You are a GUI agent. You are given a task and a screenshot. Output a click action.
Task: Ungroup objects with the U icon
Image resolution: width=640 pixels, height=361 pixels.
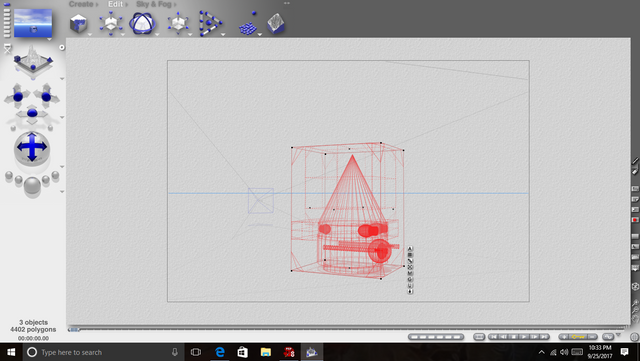tap(410, 285)
